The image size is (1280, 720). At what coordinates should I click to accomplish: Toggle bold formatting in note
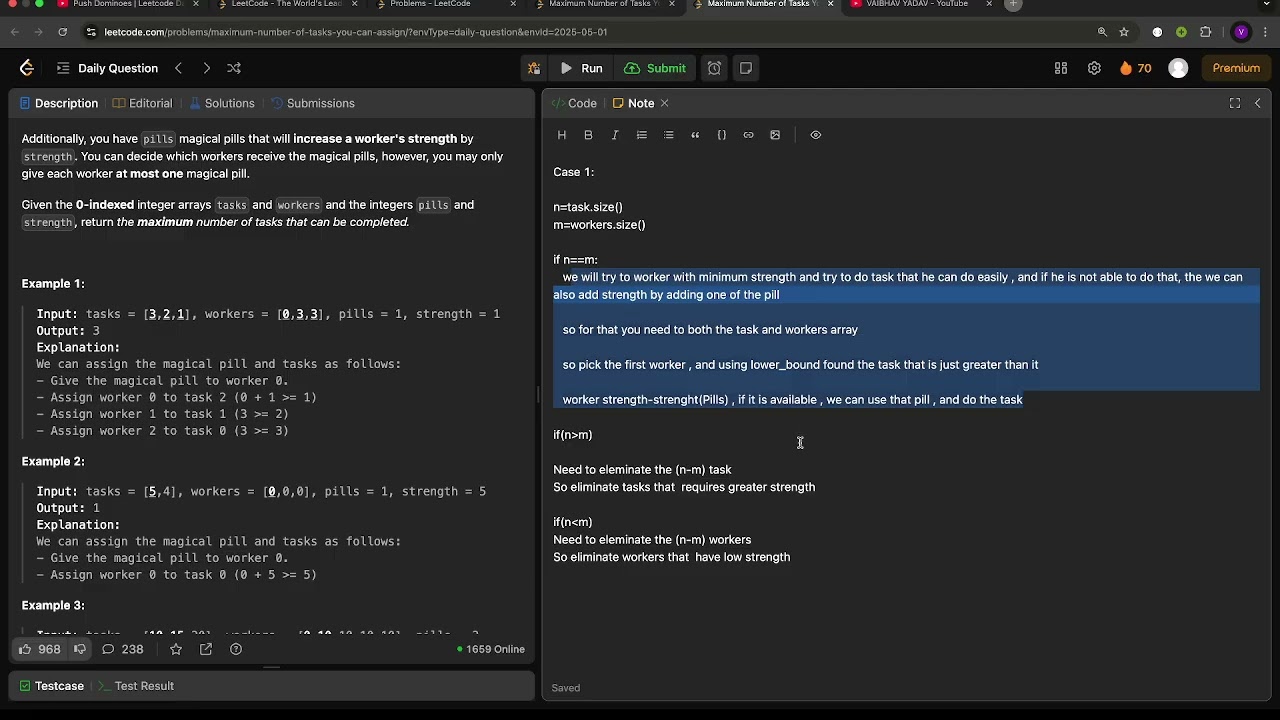pos(588,135)
